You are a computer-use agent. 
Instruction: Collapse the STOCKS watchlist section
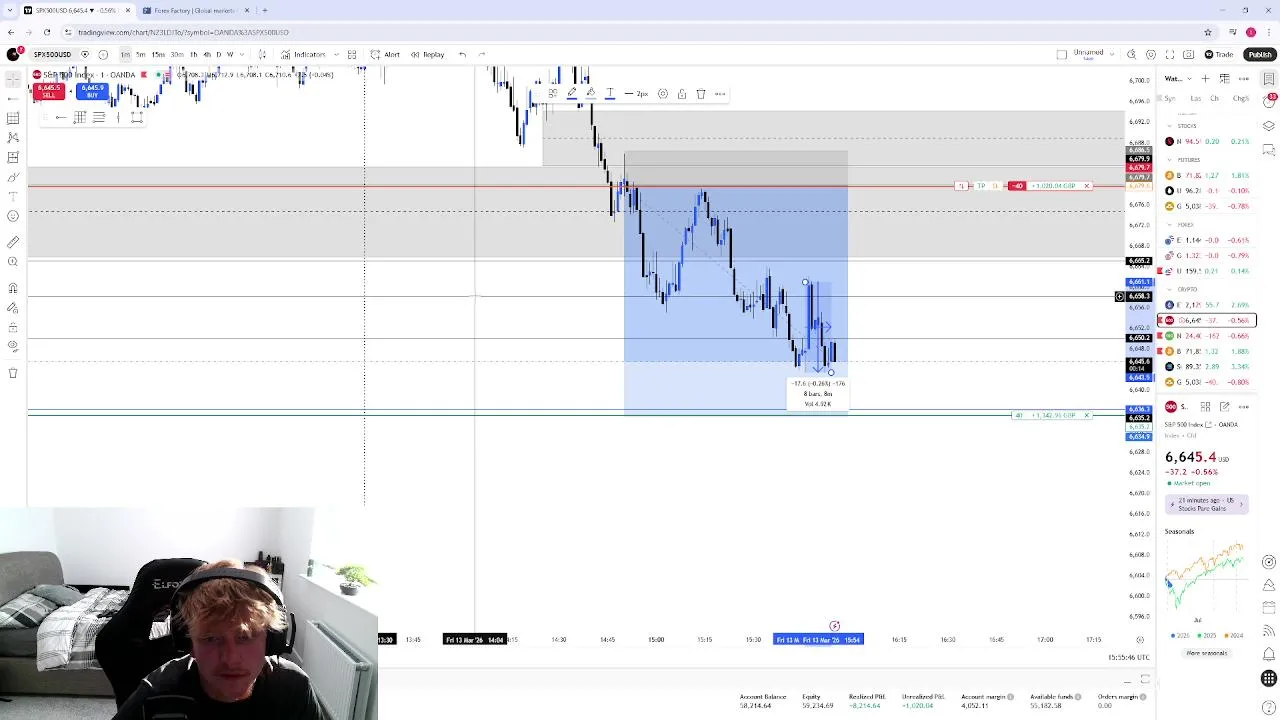(x=1169, y=126)
